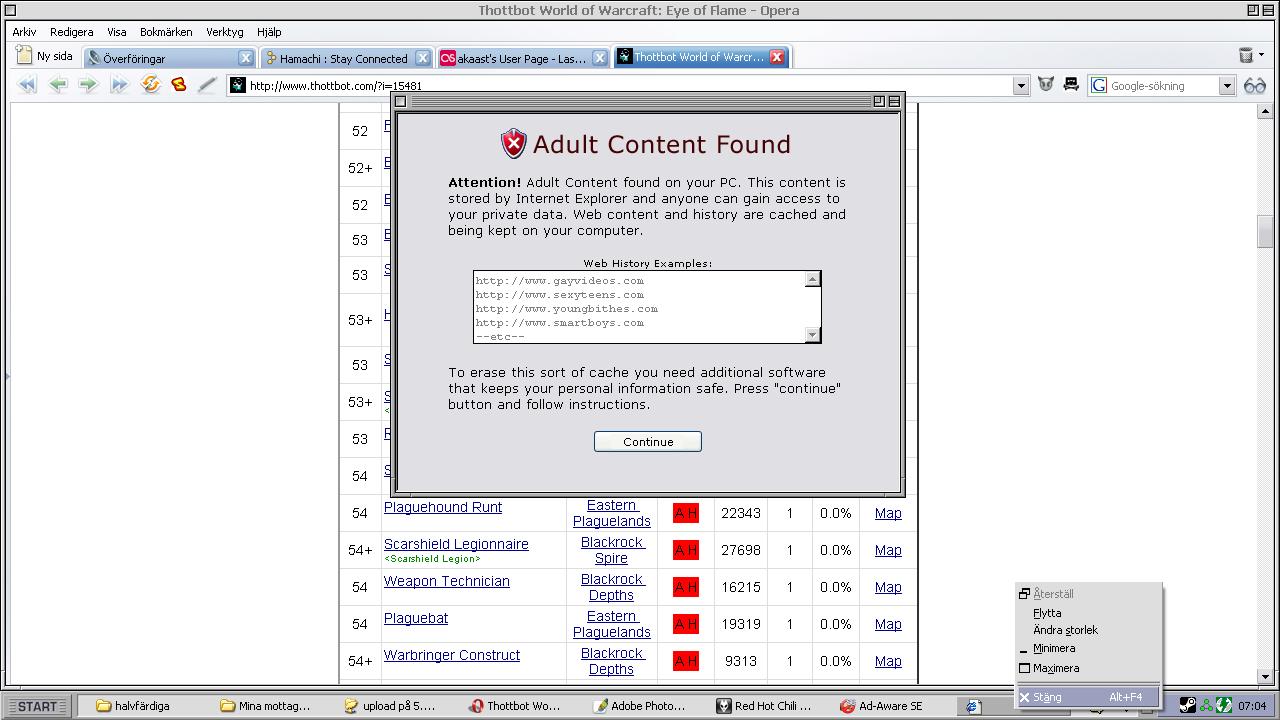Click the red A H icon in Plaguehound Runt row
The image size is (1280, 720).
(685, 513)
